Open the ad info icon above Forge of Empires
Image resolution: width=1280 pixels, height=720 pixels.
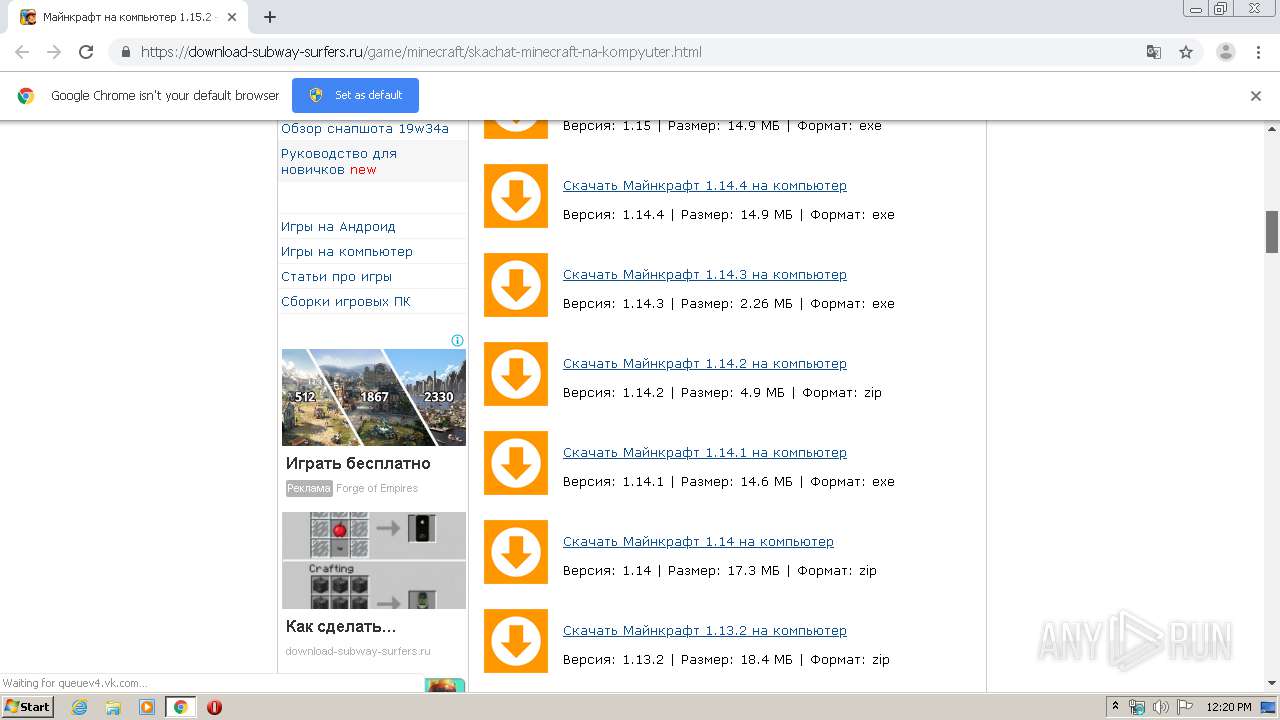[x=457, y=341]
